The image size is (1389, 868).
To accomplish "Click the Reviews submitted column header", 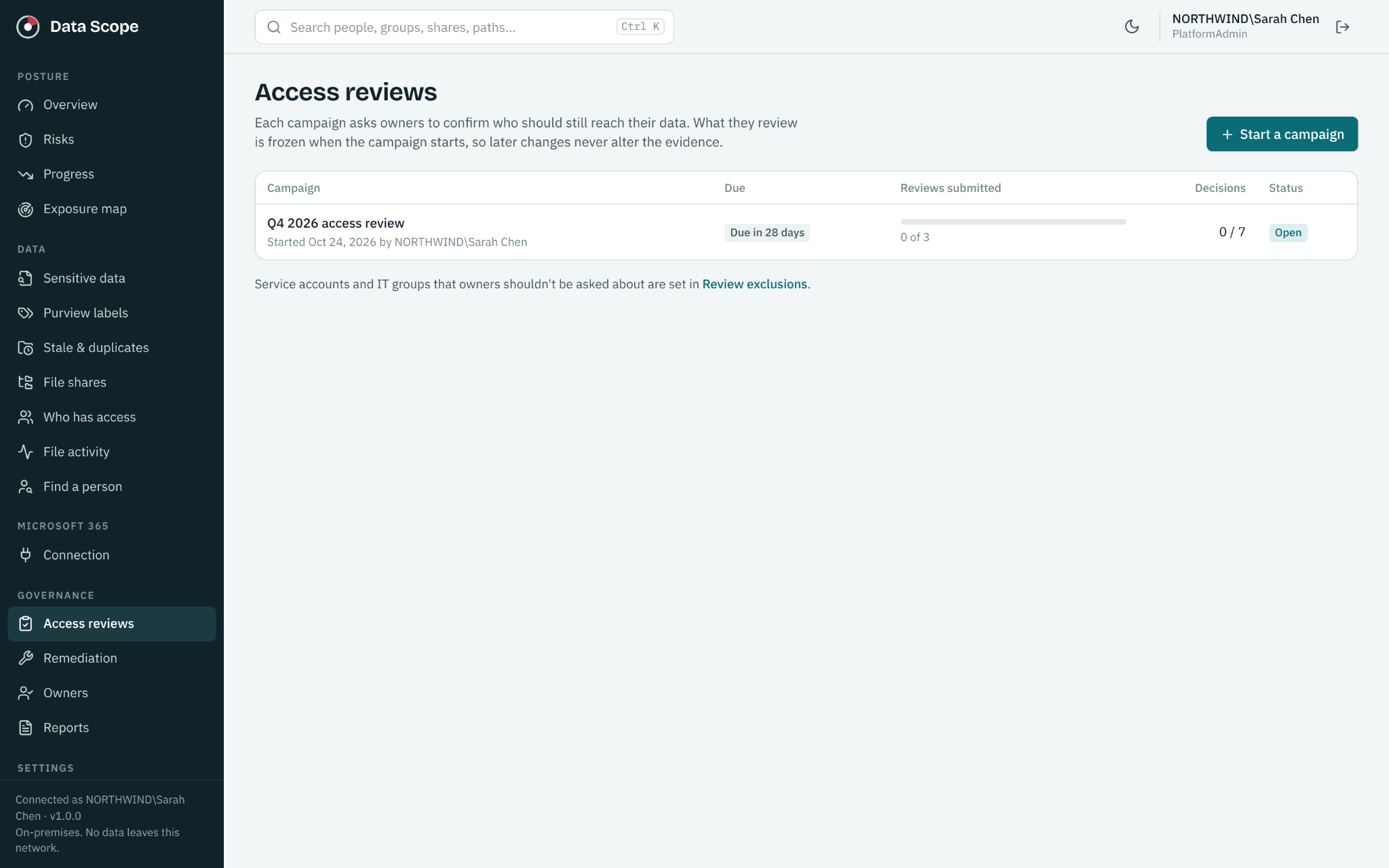I will (950, 188).
